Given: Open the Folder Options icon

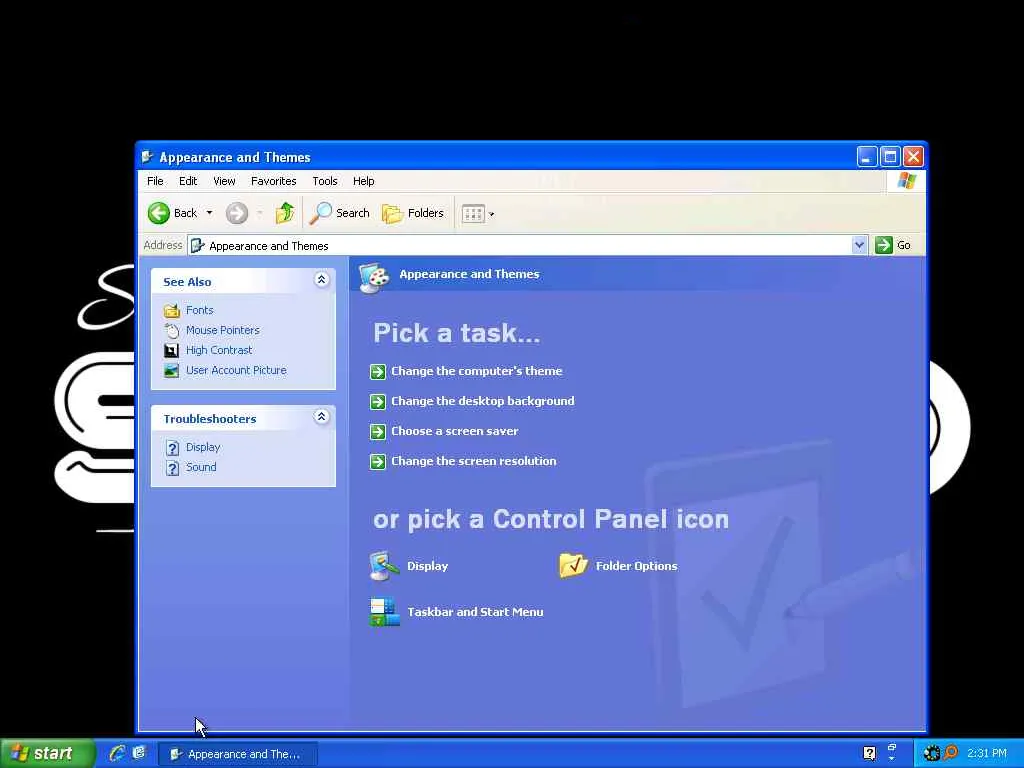Looking at the screenshot, I should point(573,566).
